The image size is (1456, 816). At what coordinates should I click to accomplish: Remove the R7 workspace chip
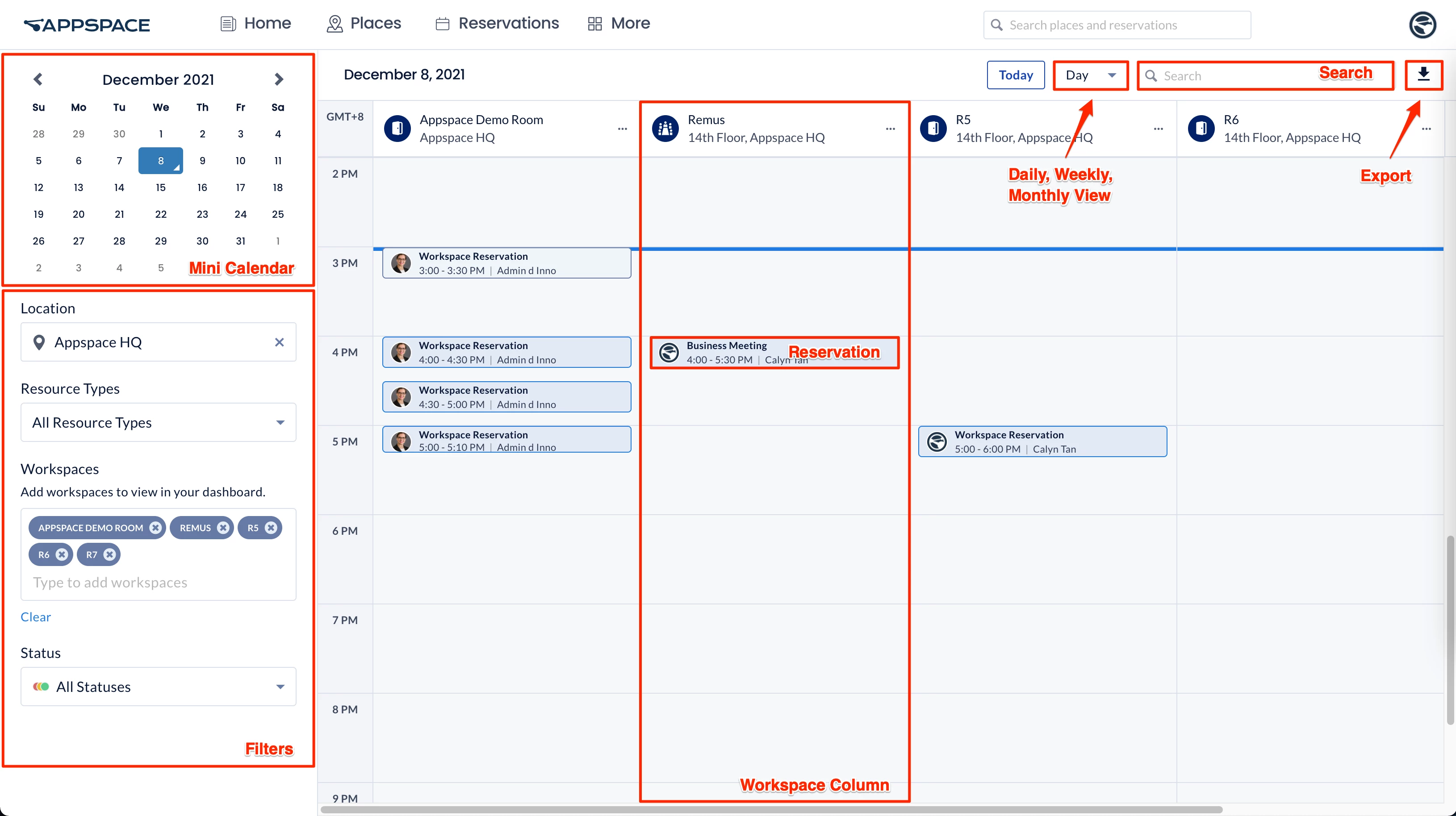click(x=110, y=554)
